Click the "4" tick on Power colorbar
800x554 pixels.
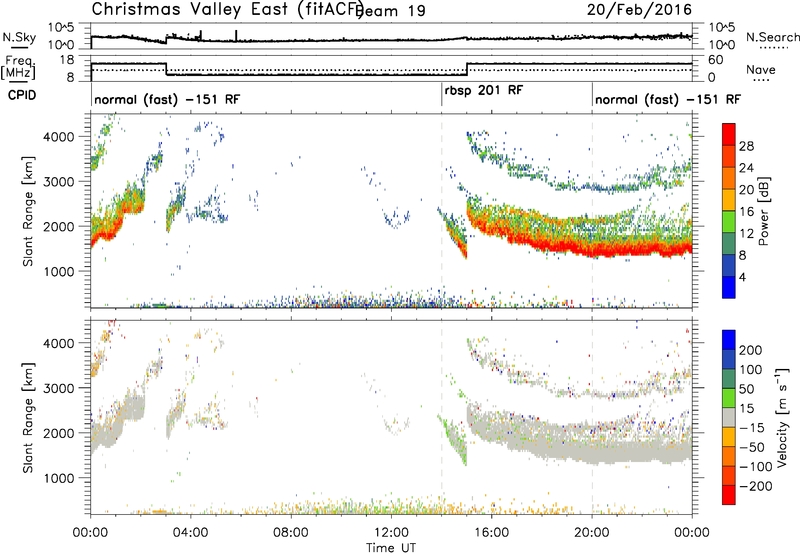click(x=742, y=276)
